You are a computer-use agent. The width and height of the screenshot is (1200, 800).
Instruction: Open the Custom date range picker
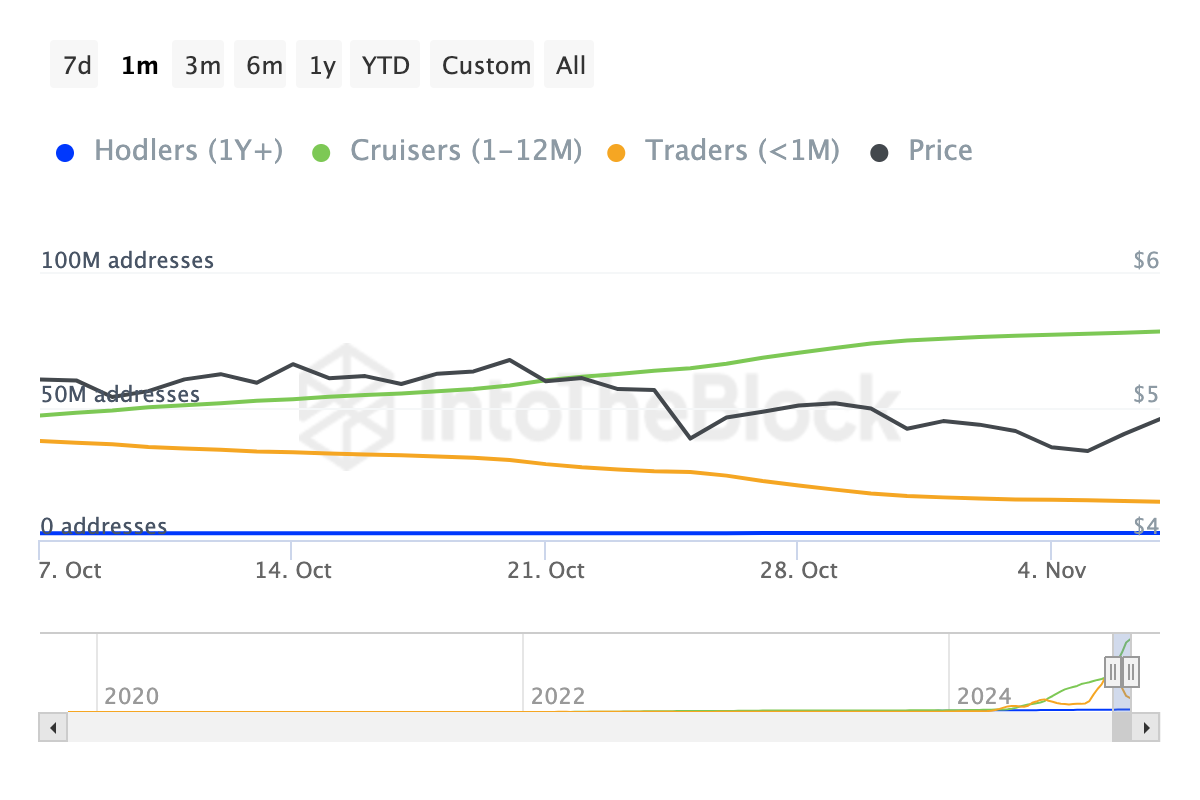(x=486, y=66)
